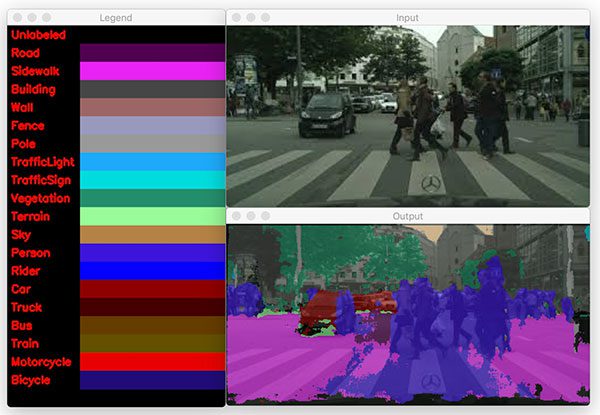600x415 pixels.
Task: Close the Output window
Action: (236, 216)
